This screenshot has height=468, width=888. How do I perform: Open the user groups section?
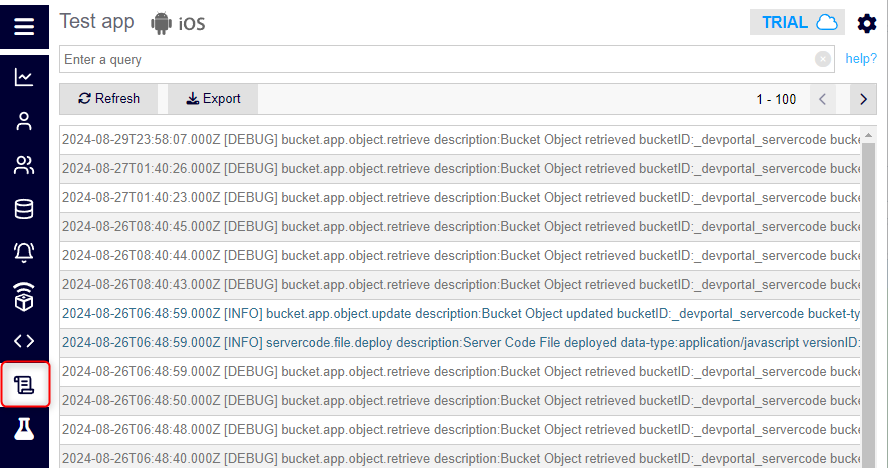click(x=24, y=165)
